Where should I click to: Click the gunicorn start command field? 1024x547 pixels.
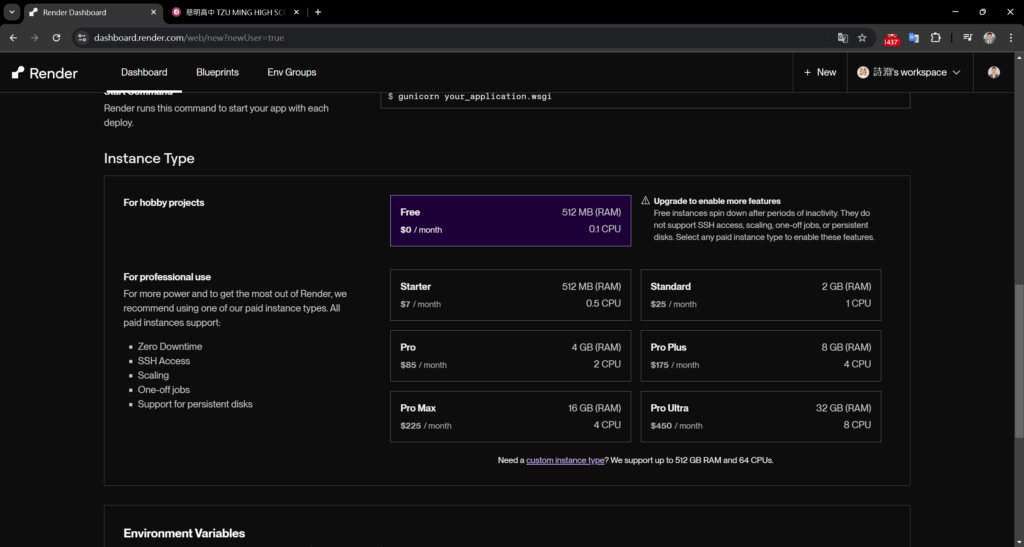[645, 97]
